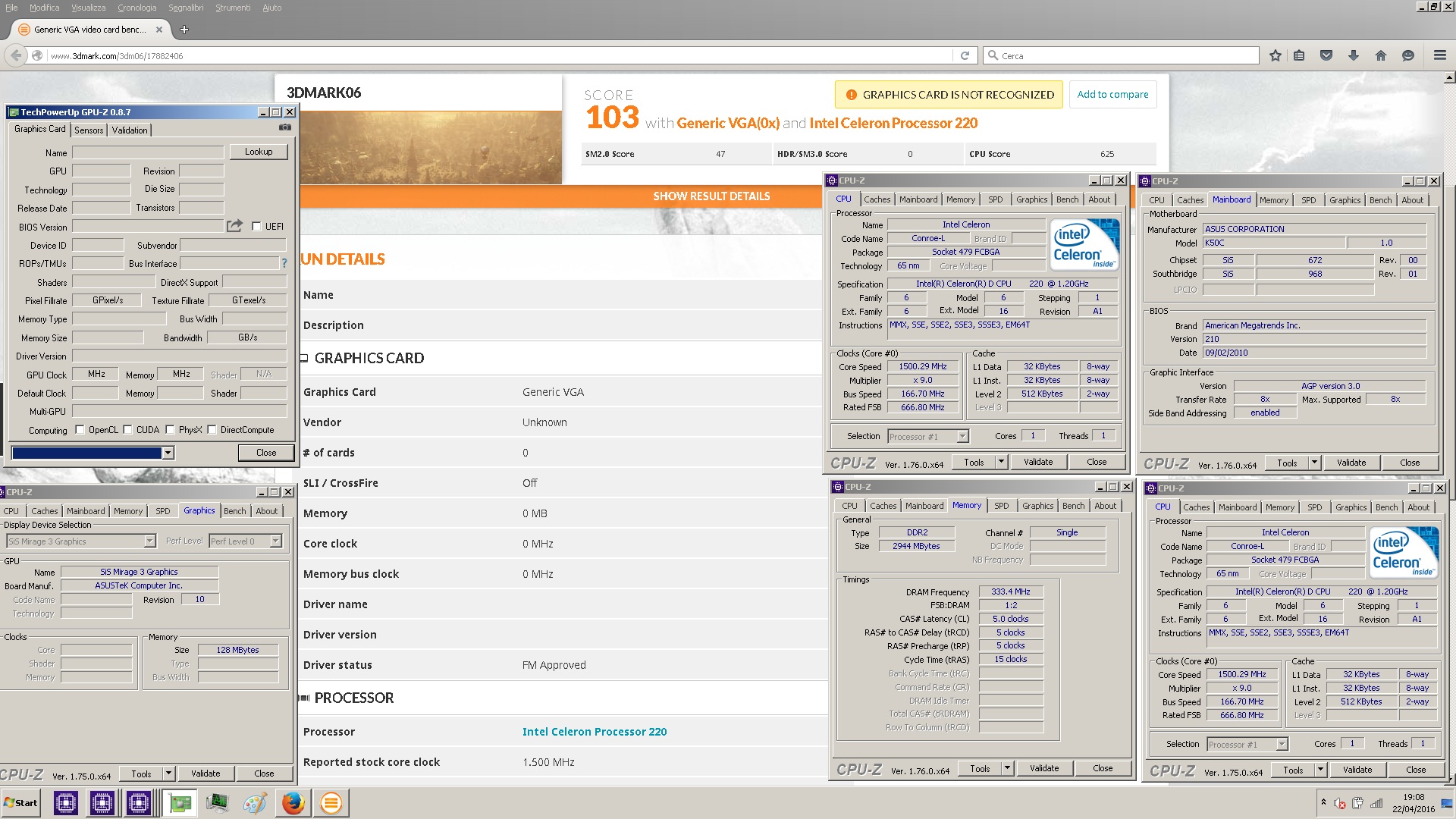Screen dimensions: 1456x819
Task: Go to the Firefox home page icon
Action: [x=1381, y=55]
